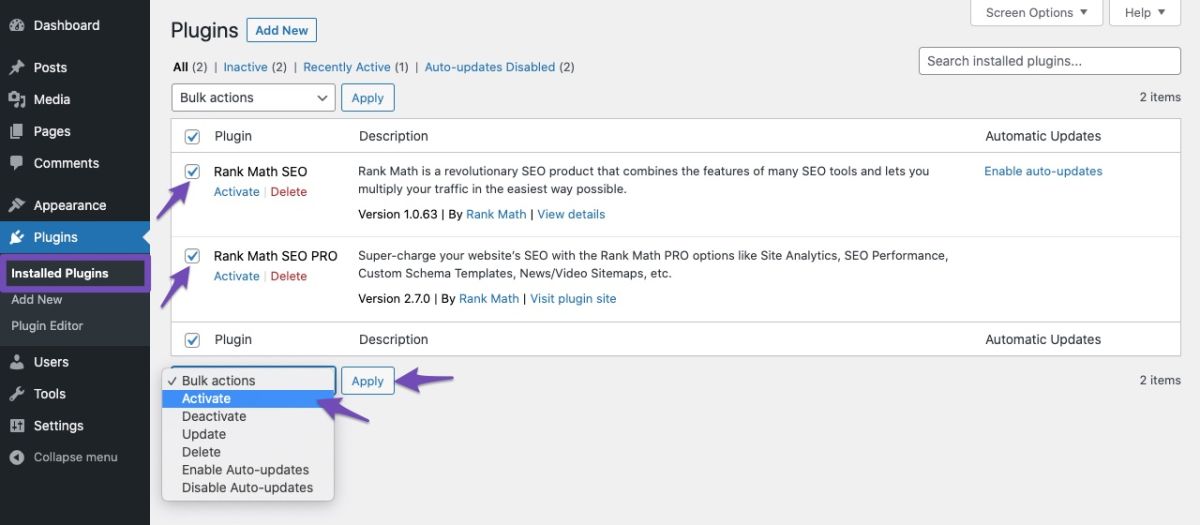
Task: Open the Visit plugin site link
Action: click(573, 298)
